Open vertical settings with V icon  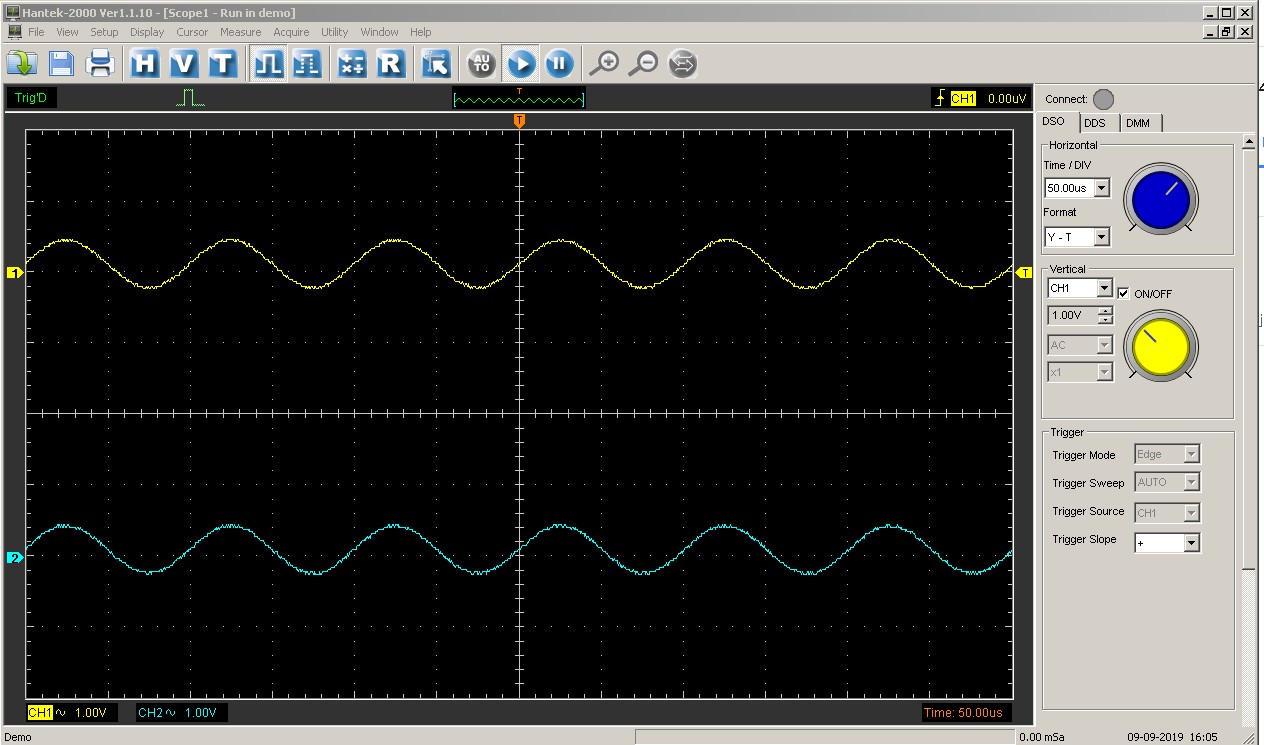coord(184,64)
